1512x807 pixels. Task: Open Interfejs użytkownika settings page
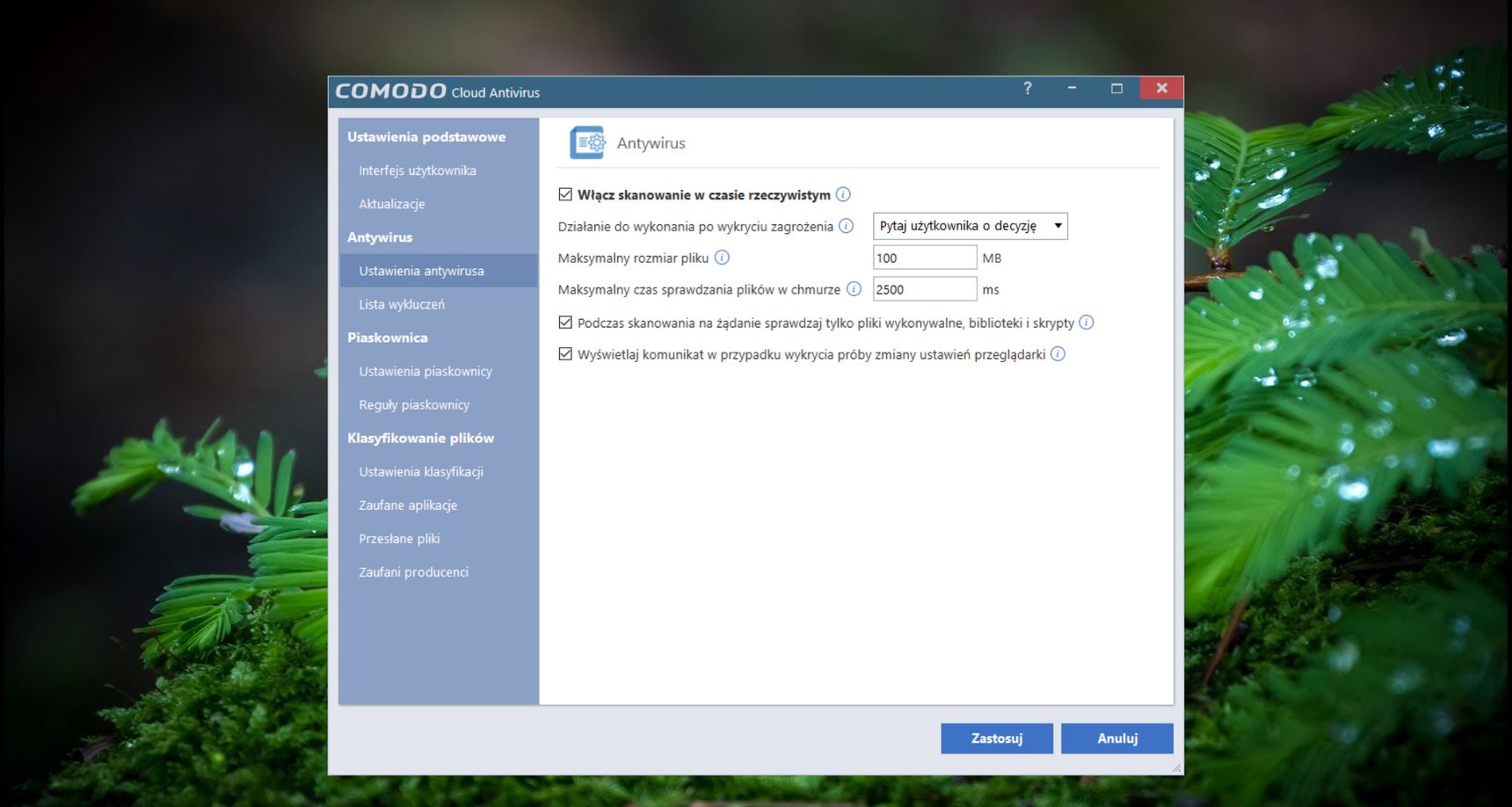click(418, 171)
